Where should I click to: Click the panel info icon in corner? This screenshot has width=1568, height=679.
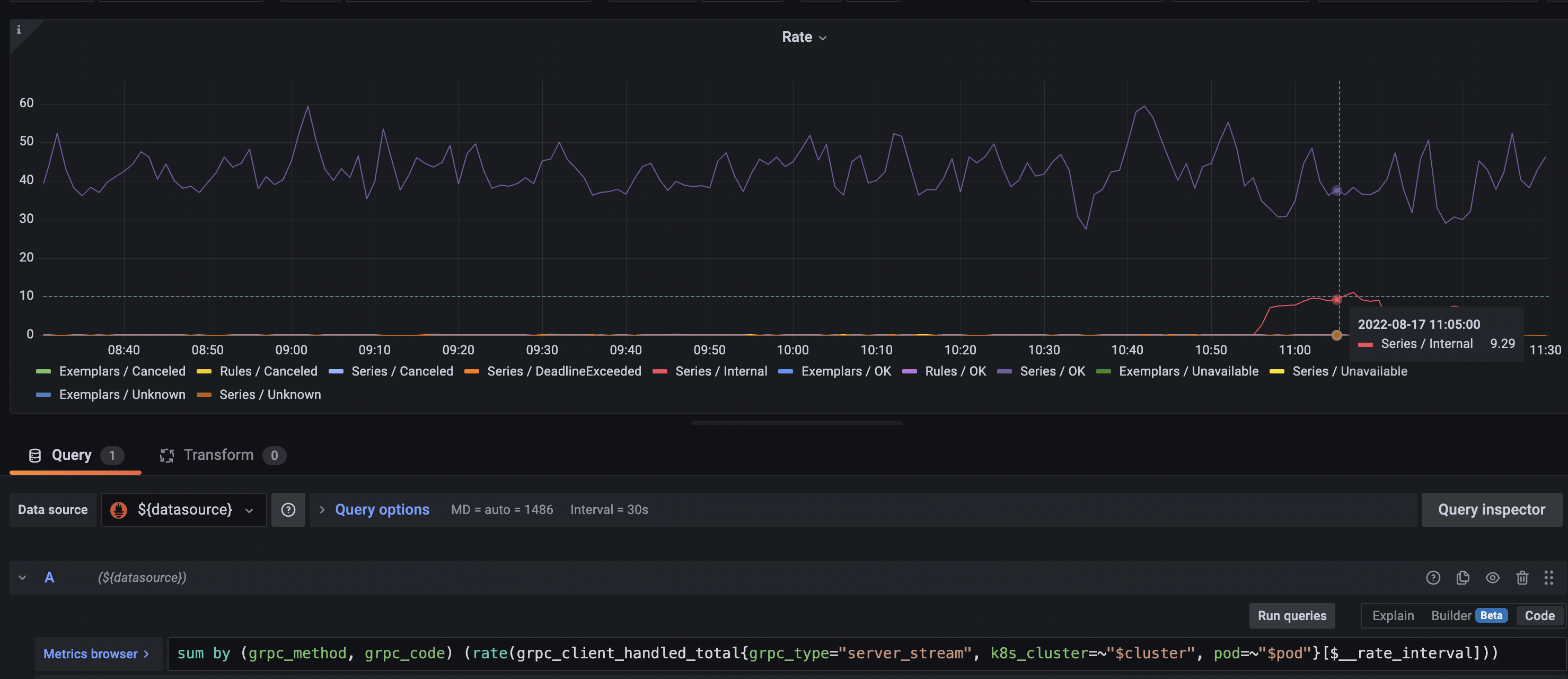pyautogui.click(x=19, y=30)
